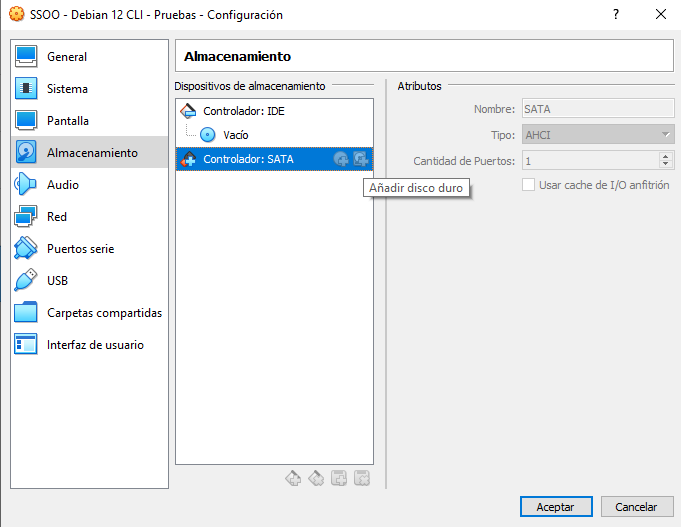Screen dimensions: 681x527
Task: Click in the Nombre text field
Action: [x=597, y=109]
